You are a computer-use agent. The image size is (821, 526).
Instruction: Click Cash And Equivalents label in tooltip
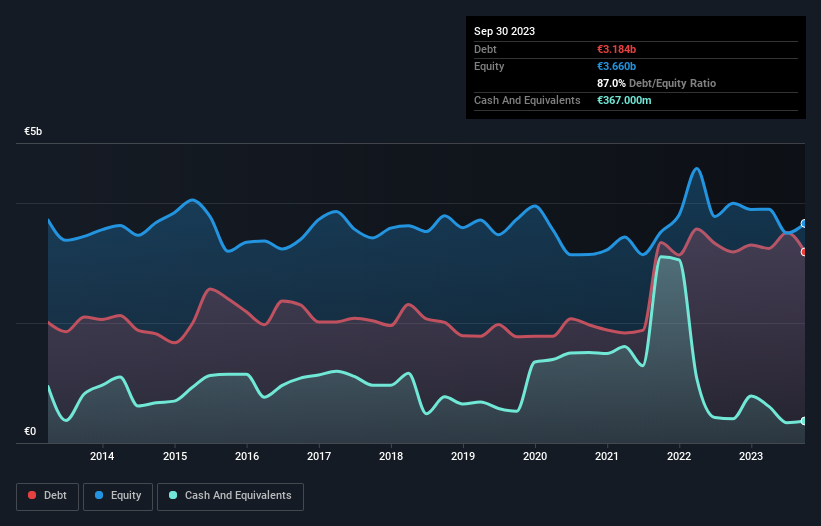pyautogui.click(x=527, y=100)
